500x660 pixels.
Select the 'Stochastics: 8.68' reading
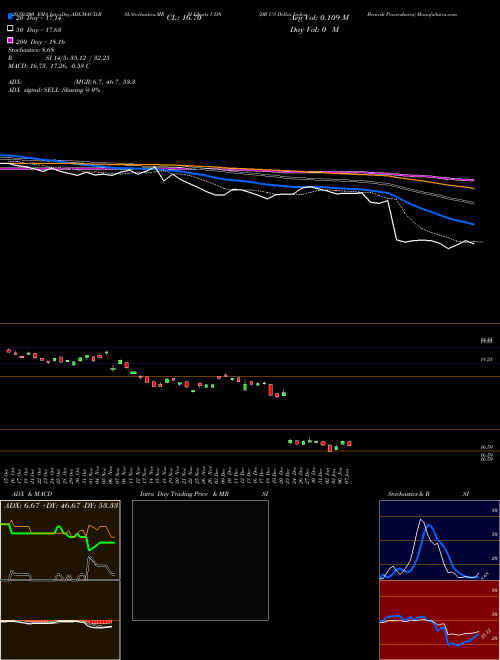tap(31, 50)
